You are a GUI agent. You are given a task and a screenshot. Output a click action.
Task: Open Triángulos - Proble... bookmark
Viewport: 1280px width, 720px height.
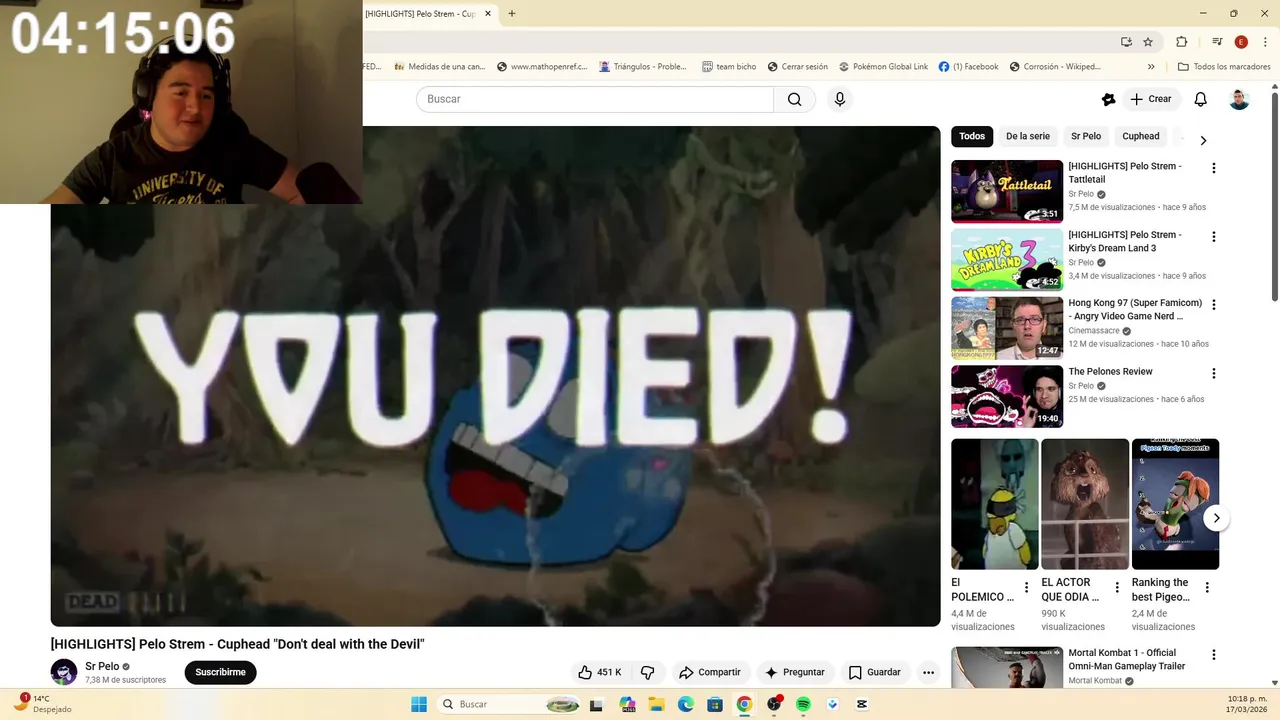pos(643,67)
